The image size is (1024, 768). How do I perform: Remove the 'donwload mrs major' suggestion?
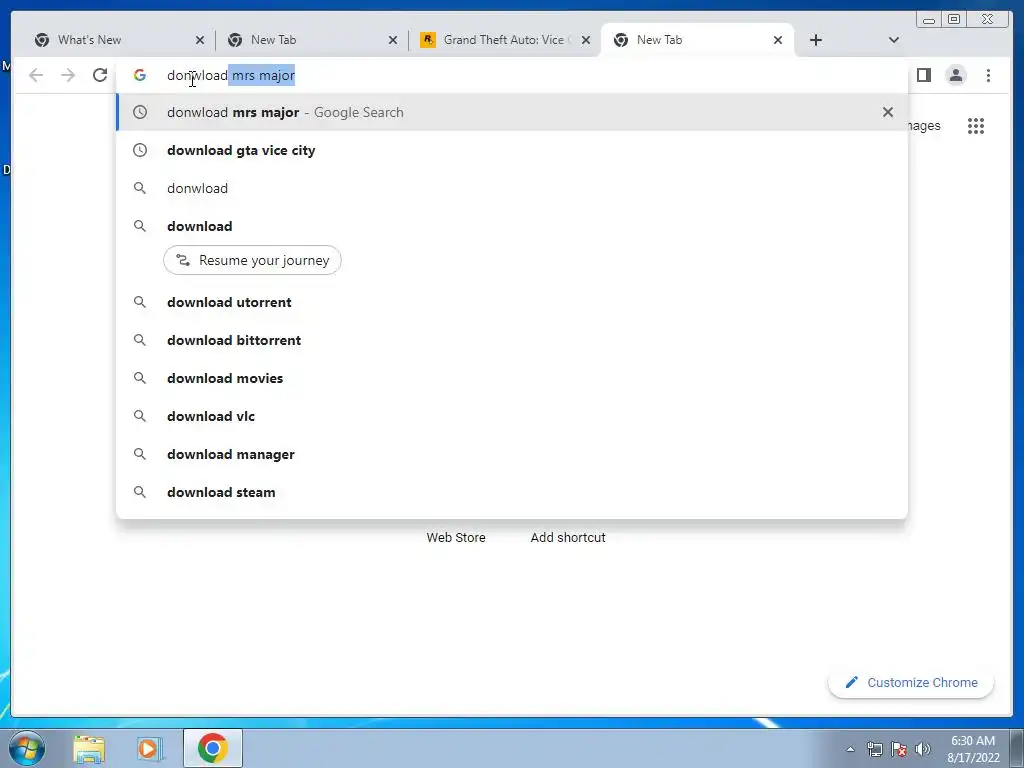click(888, 112)
